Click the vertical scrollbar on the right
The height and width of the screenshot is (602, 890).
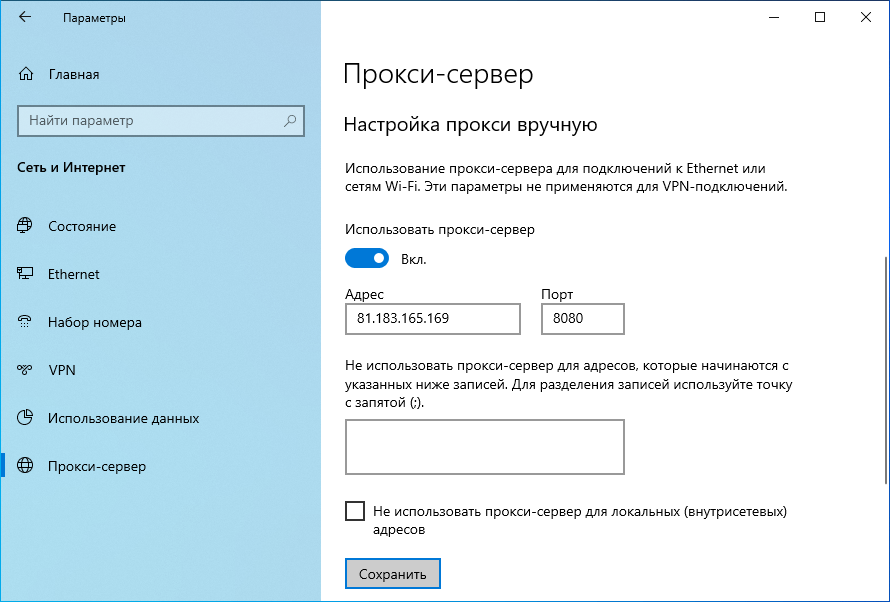click(x=886, y=370)
